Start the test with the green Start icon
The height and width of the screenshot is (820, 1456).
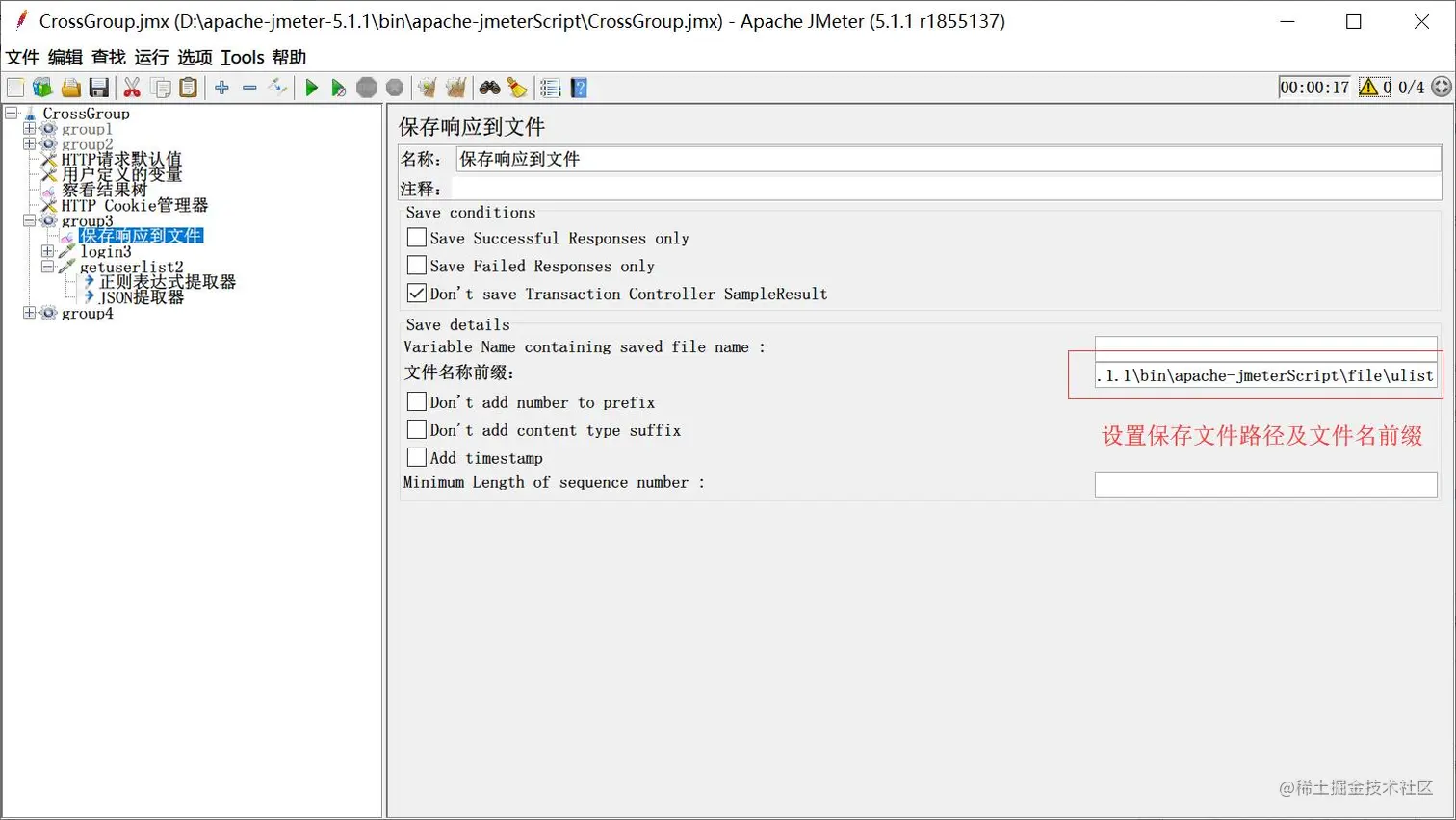311,87
